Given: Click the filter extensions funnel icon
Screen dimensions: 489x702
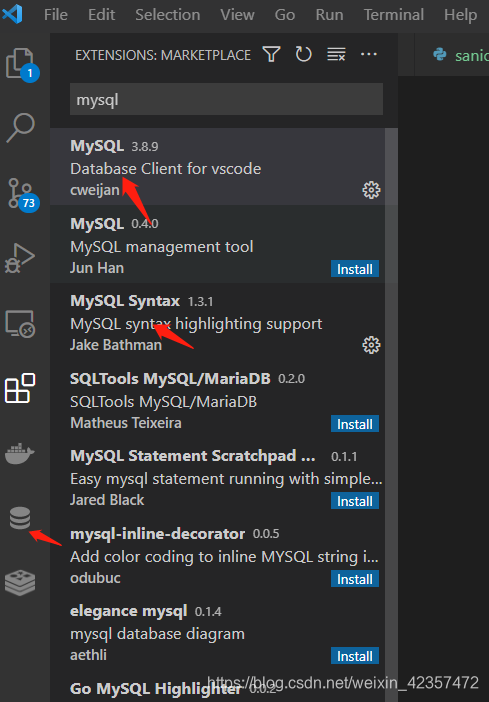Looking at the screenshot, I should 271,55.
